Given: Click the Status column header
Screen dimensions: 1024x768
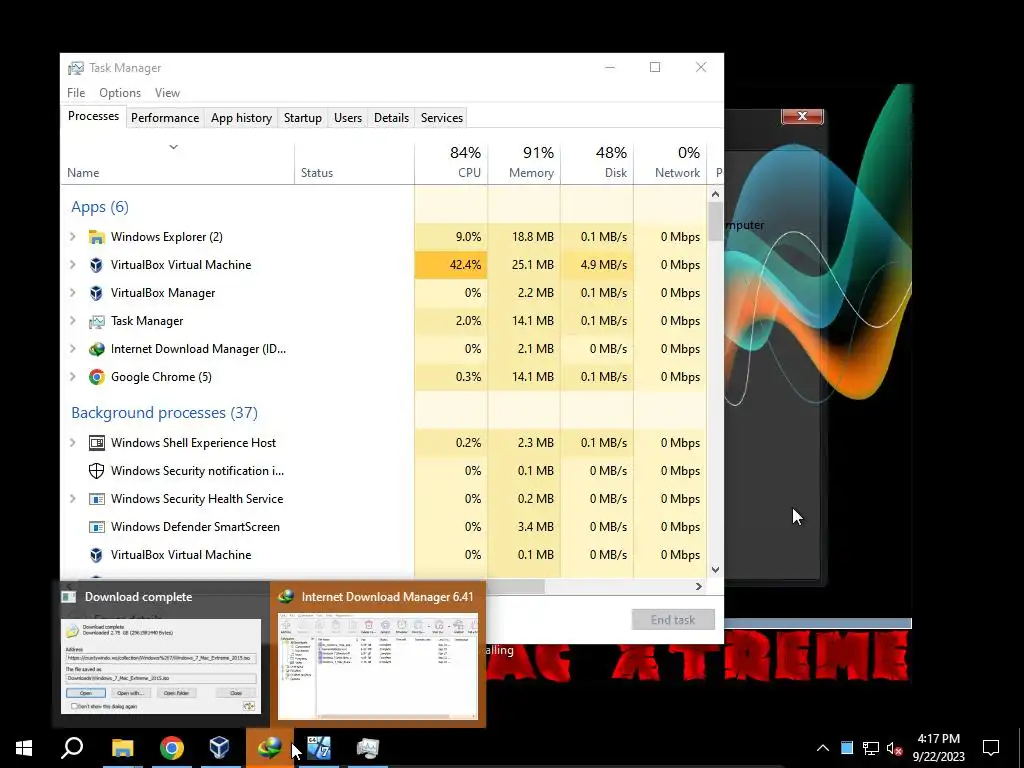Looking at the screenshot, I should pyautogui.click(x=355, y=162).
